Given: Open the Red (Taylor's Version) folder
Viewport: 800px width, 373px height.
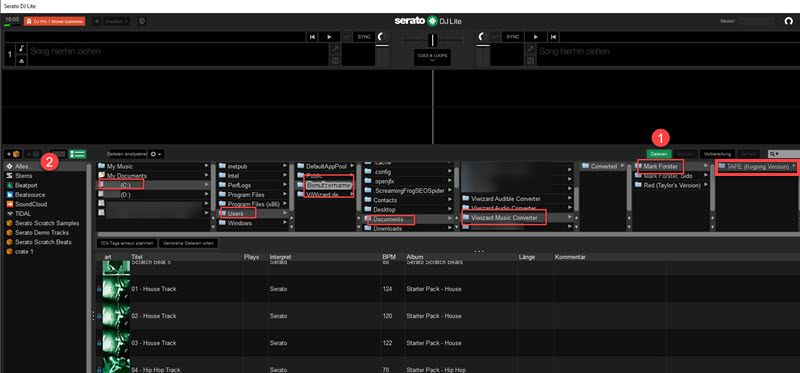Looking at the screenshot, I should coord(671,185).
